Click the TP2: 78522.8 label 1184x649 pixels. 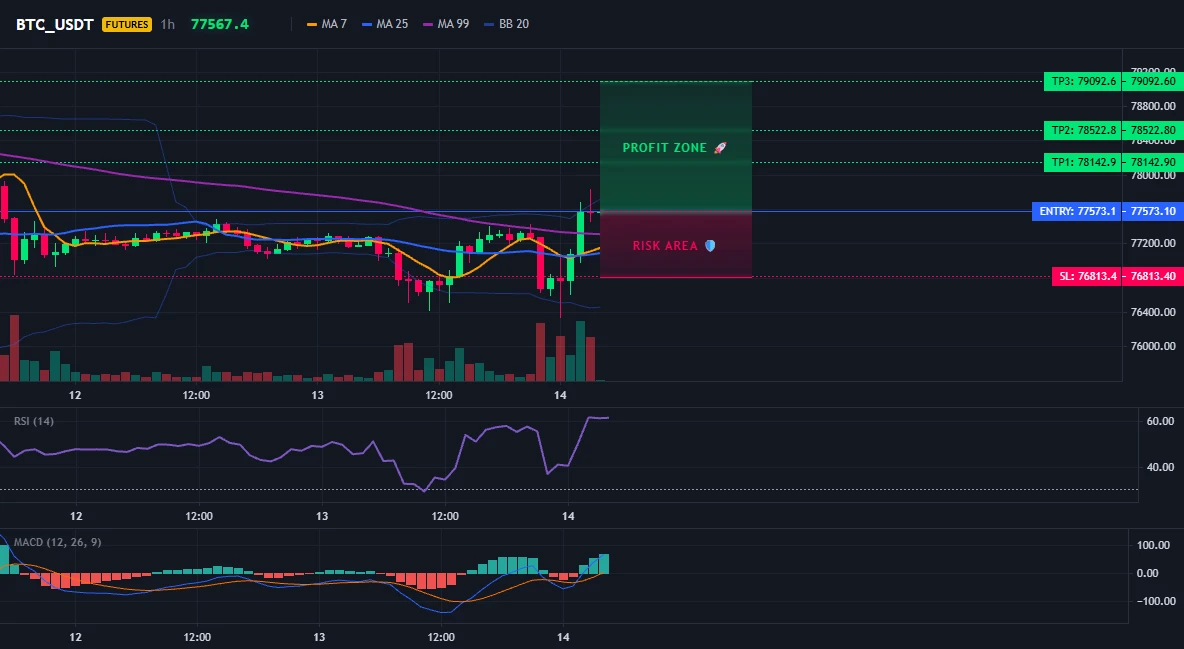pyautogui.click(x=1083, y=130)
